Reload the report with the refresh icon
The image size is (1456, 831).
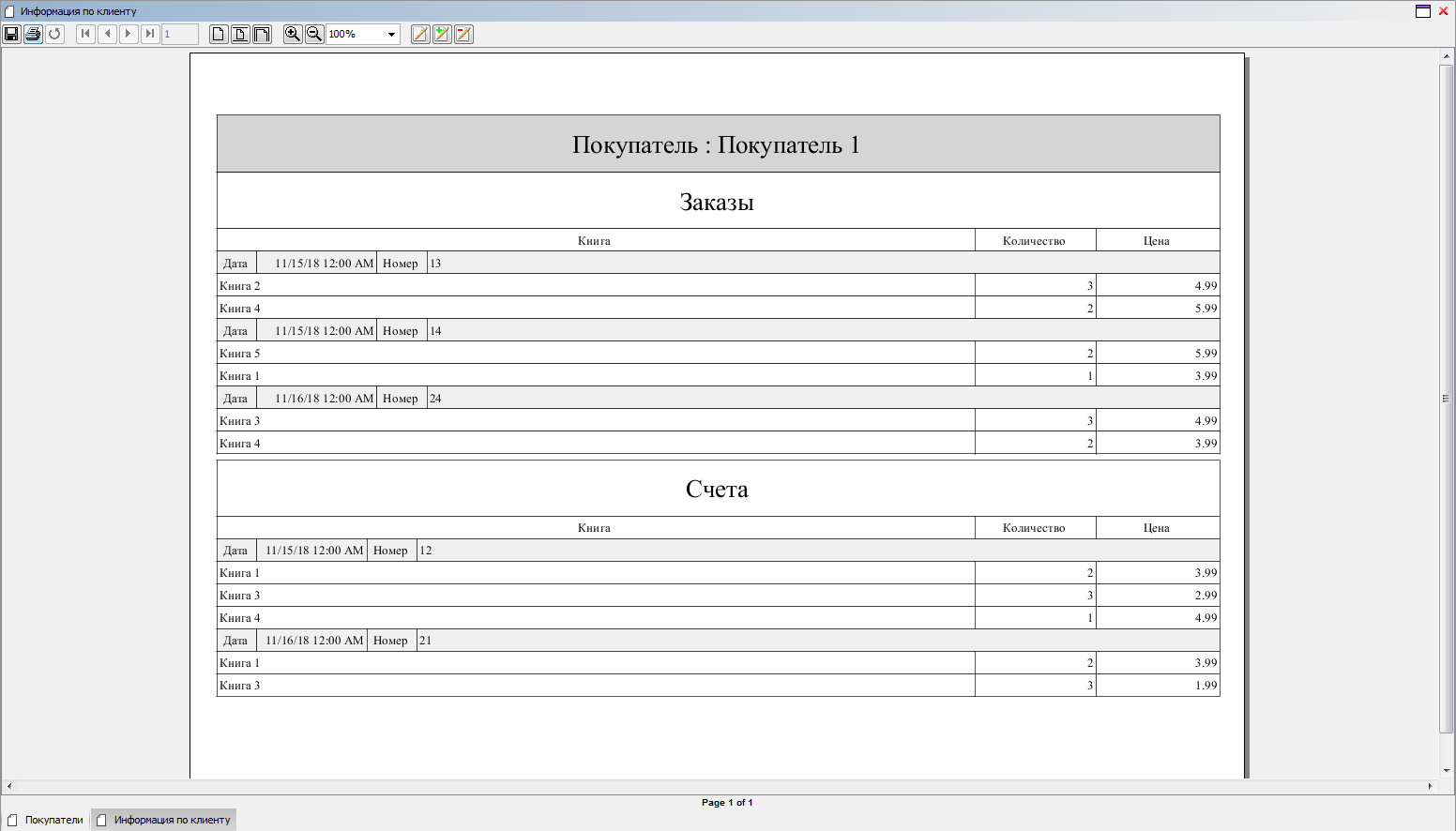[54, 34]
